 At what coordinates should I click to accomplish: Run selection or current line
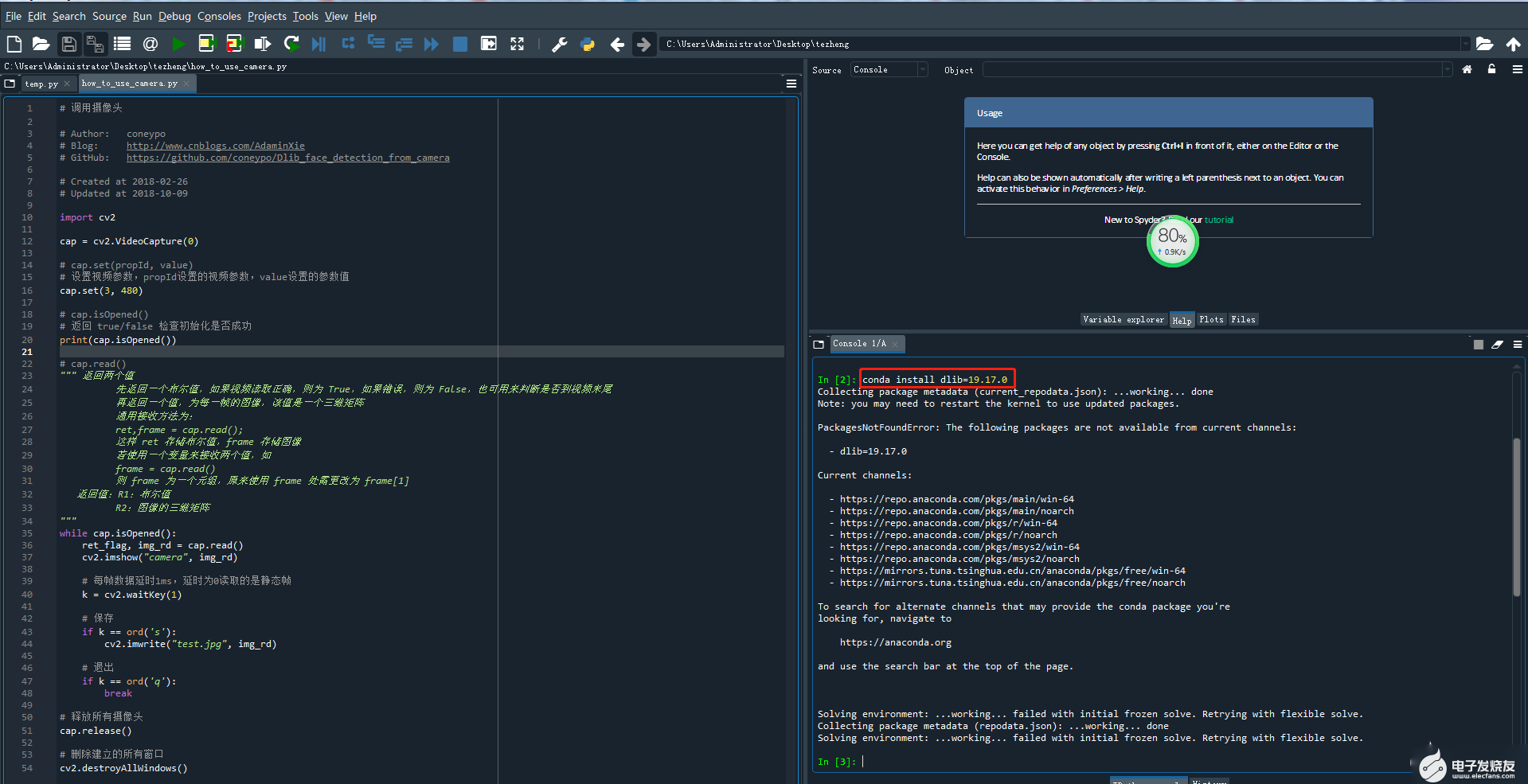[262, 44]
